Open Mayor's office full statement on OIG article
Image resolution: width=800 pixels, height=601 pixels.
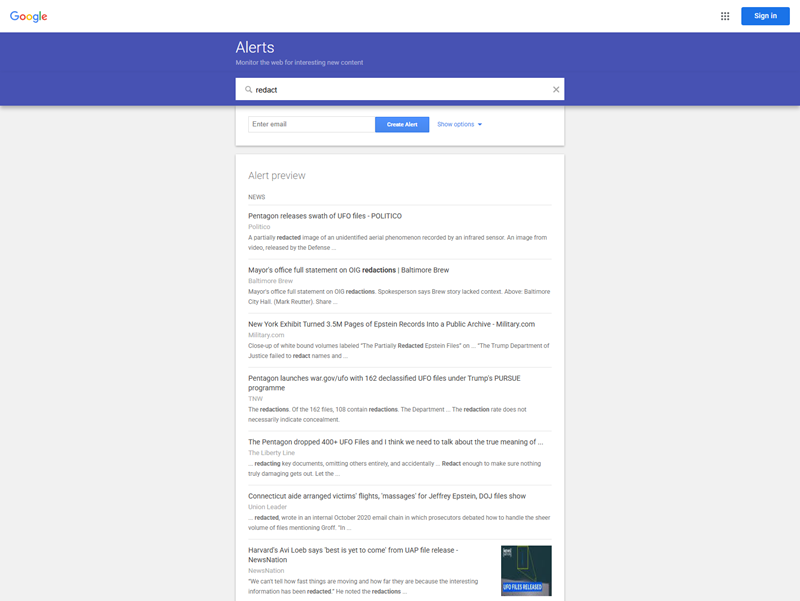[x=348, y=270]
